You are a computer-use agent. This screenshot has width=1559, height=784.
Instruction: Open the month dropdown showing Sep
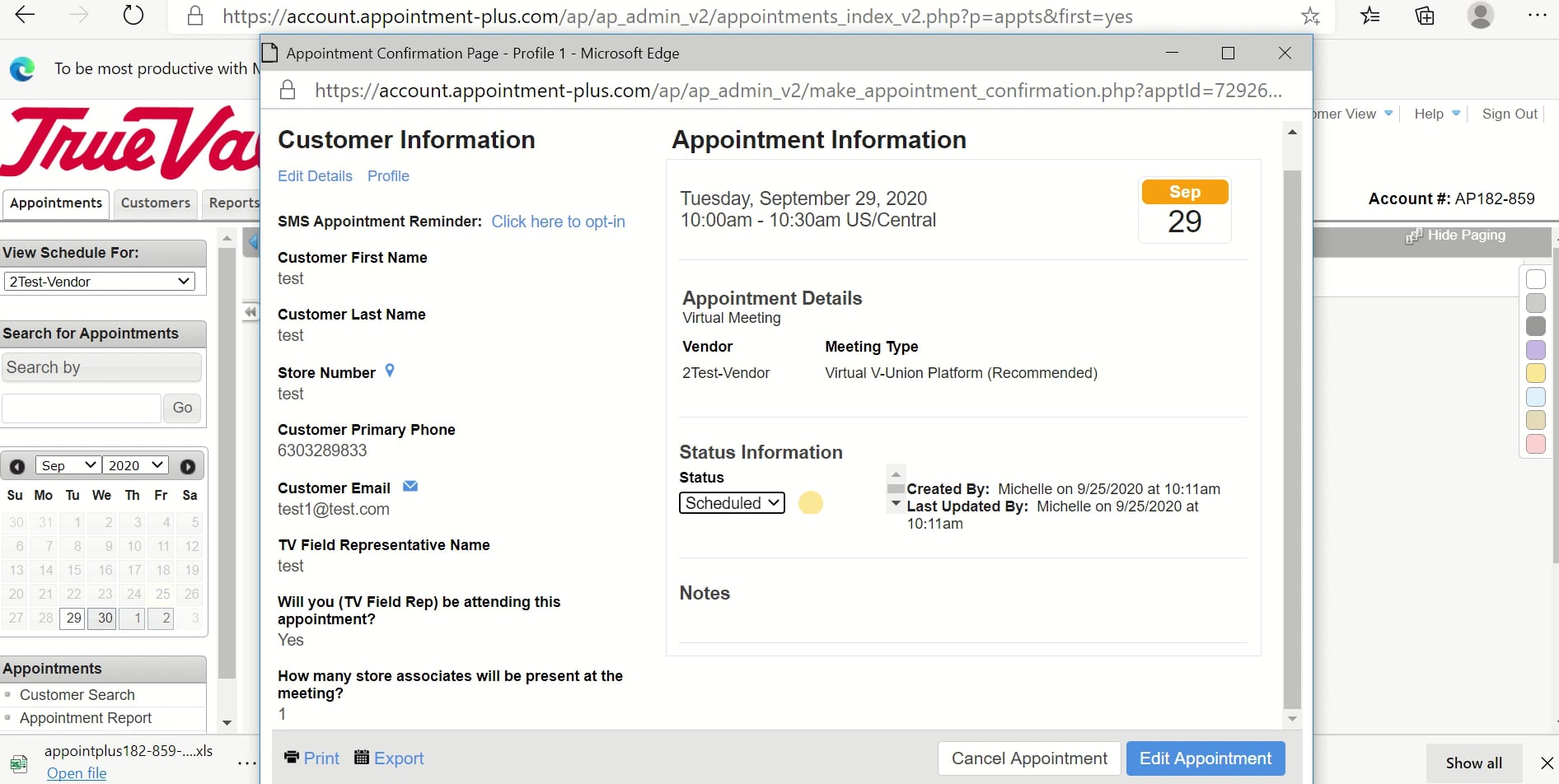68,465
